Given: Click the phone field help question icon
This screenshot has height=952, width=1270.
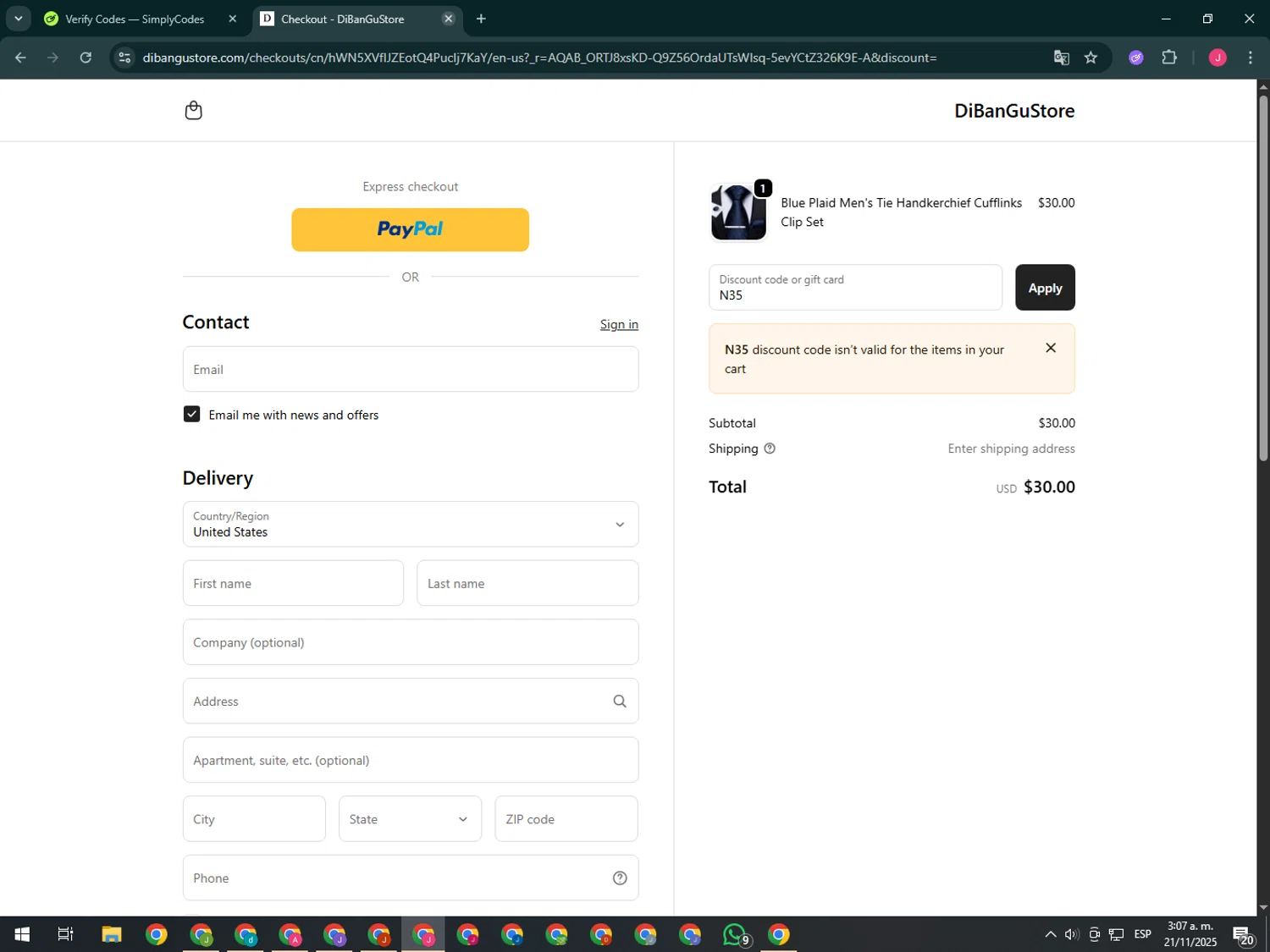Looking at the screenshot, I should 620,878.
